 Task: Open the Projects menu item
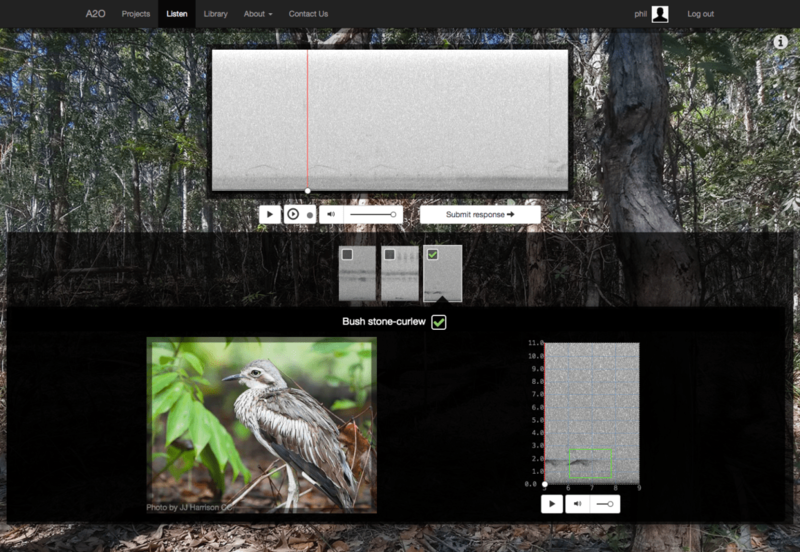click(135, 14)
